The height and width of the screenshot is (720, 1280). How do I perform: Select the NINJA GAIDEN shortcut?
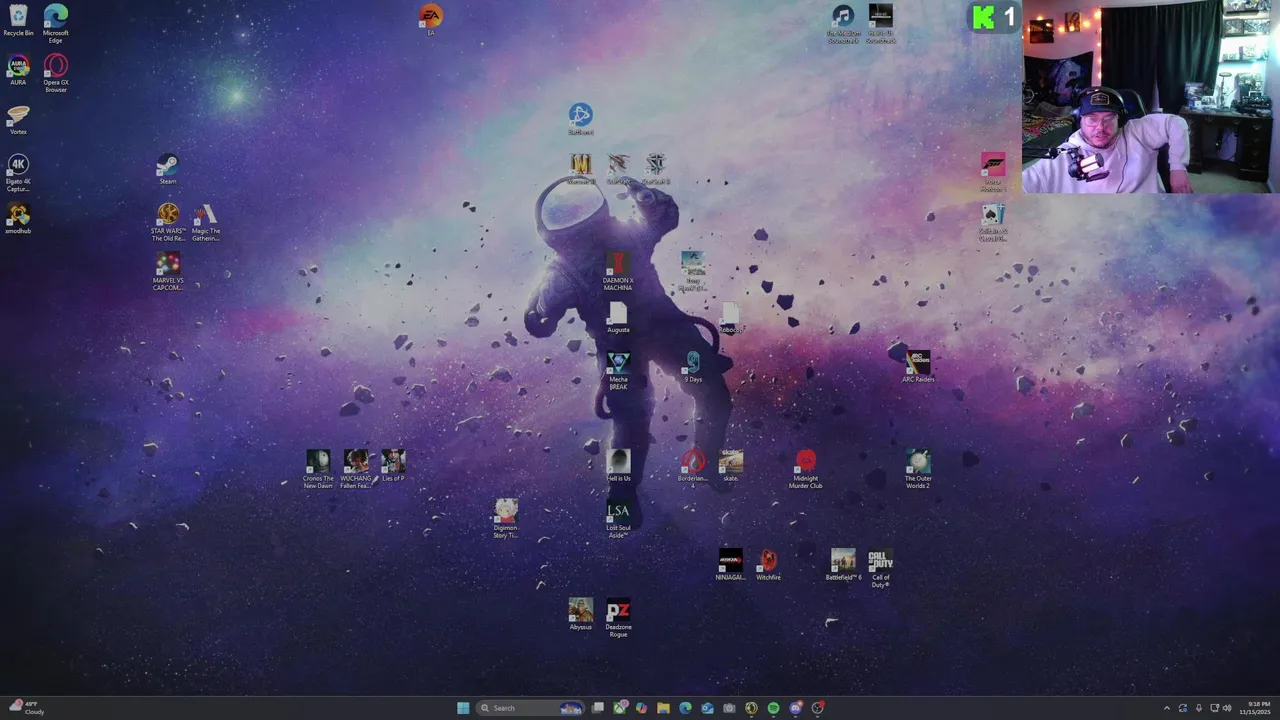pyautogui.click(x=731, y=565)
